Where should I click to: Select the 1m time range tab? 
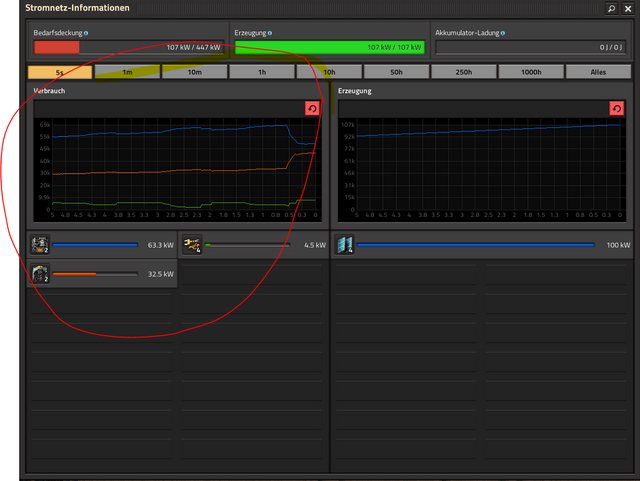pyautogui.click(x=127, y=72)
